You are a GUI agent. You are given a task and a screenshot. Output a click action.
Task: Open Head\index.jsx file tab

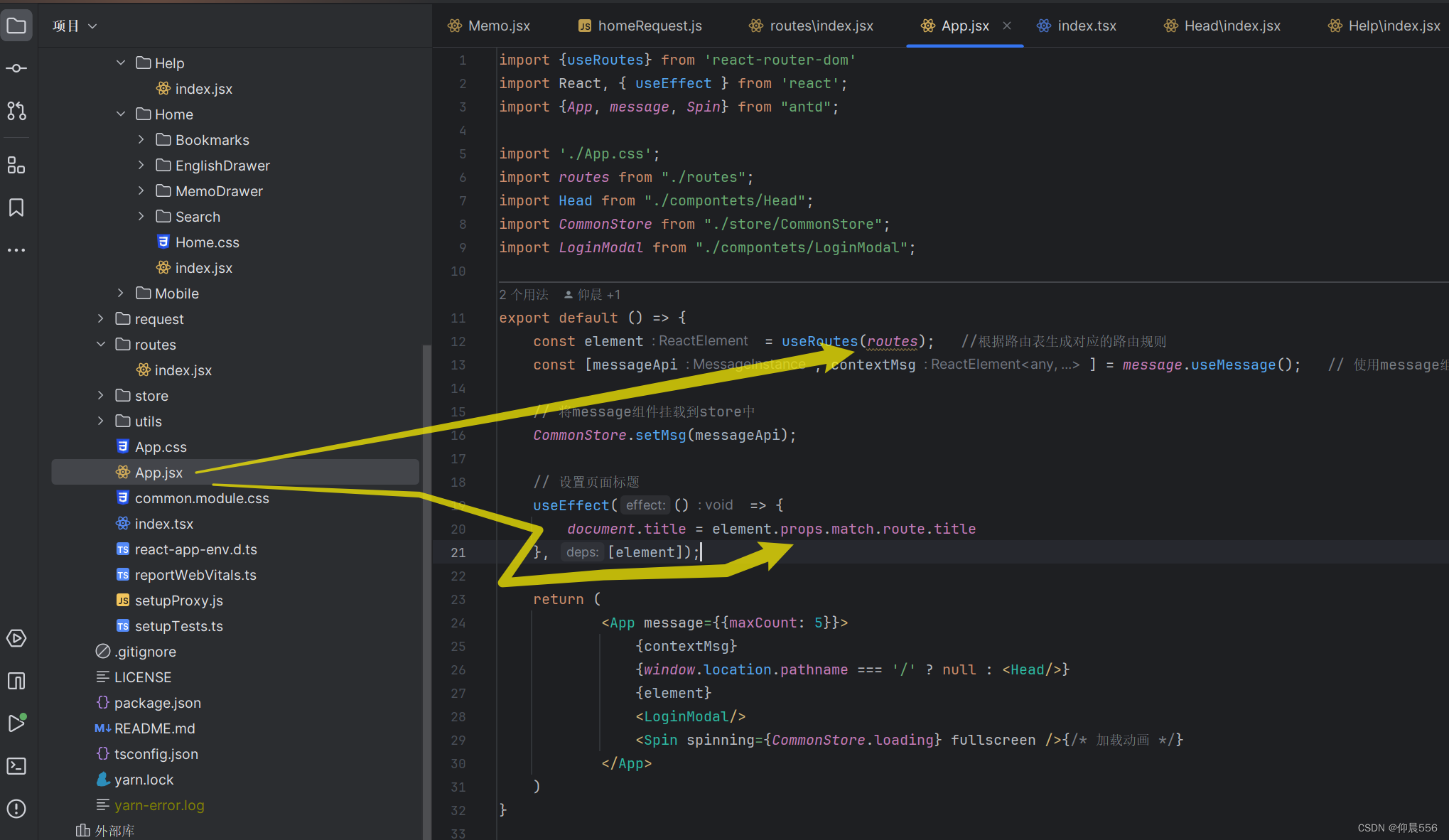(1222, 25)
